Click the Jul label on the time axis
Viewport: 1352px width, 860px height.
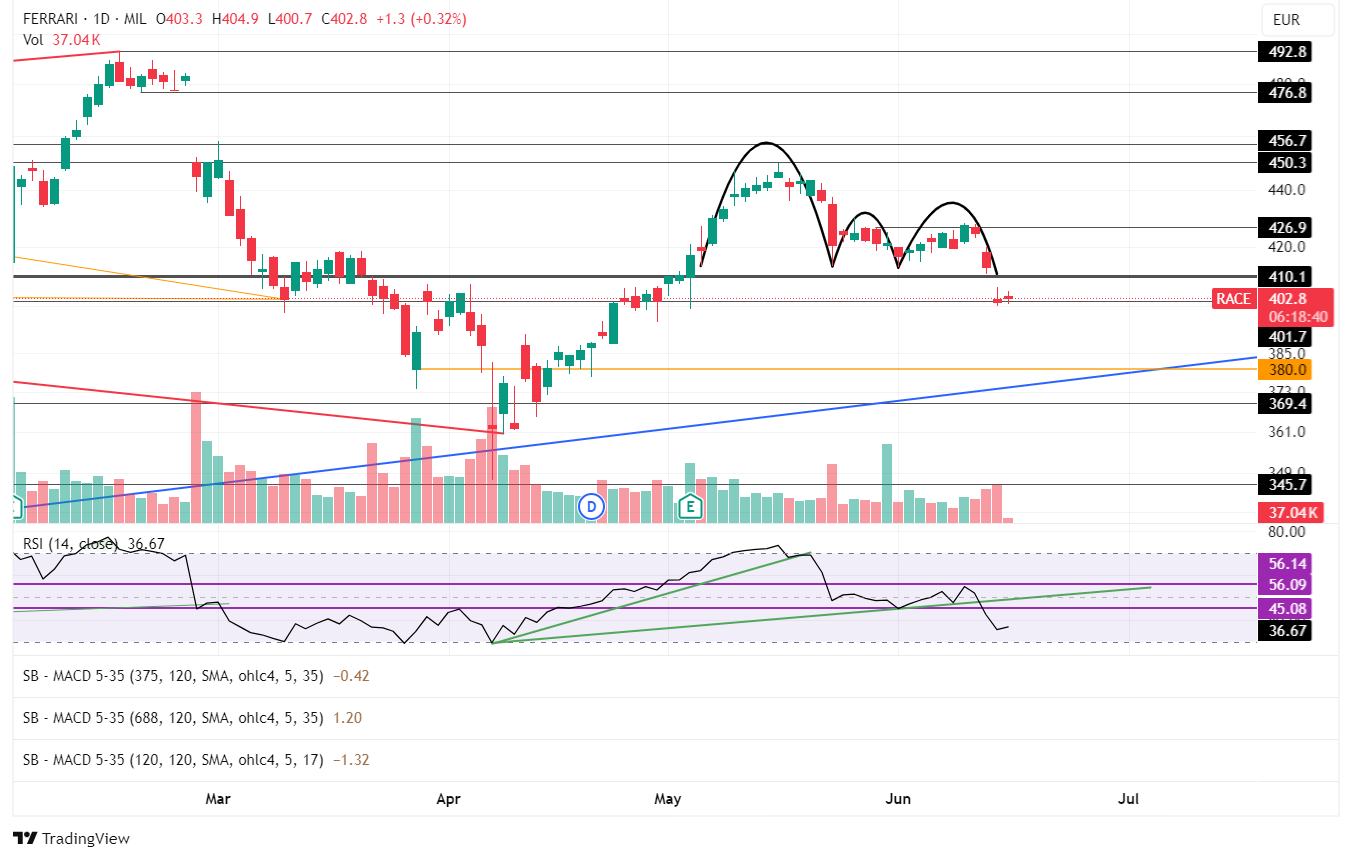(1129, 799)
